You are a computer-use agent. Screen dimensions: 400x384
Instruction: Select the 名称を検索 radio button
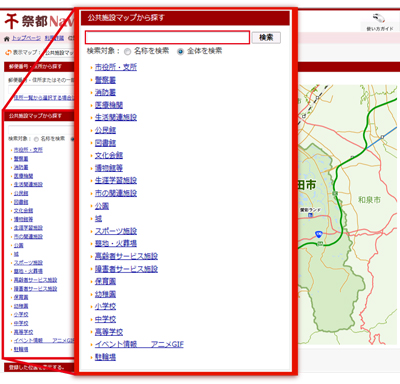(127, 52)
